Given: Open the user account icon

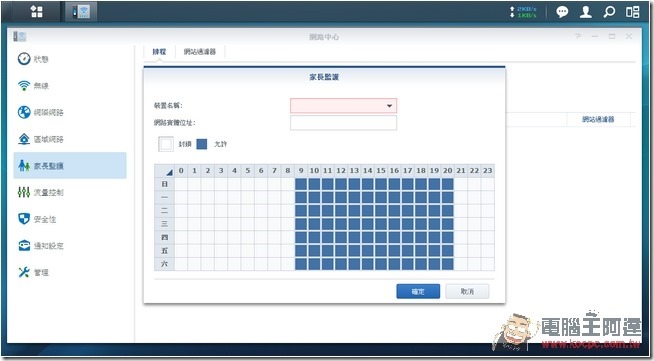Looking at the screenshot, I should click(x=586, y=12).
